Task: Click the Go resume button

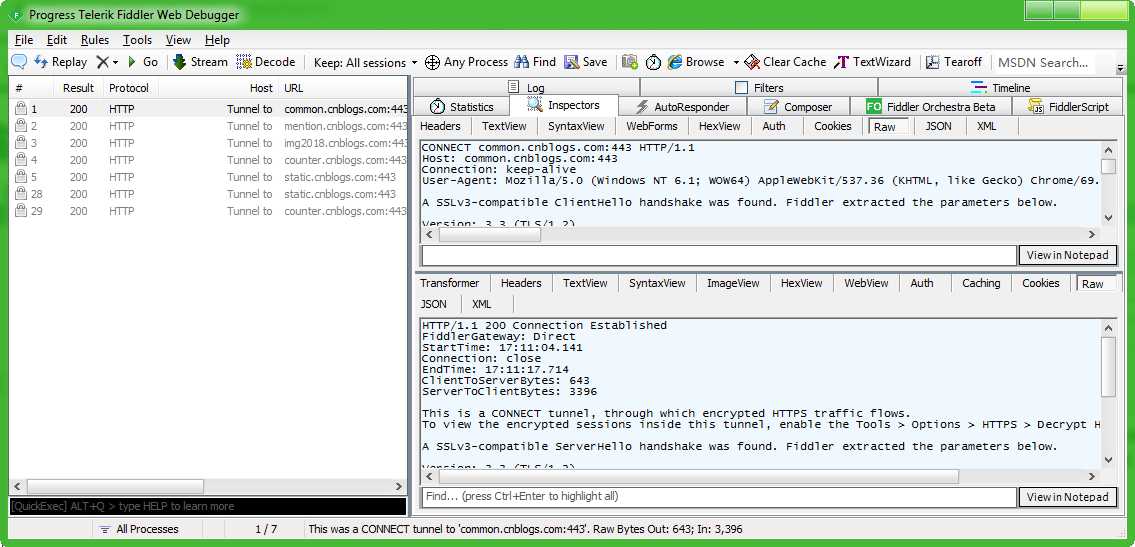Action: [x=143, y=62]
